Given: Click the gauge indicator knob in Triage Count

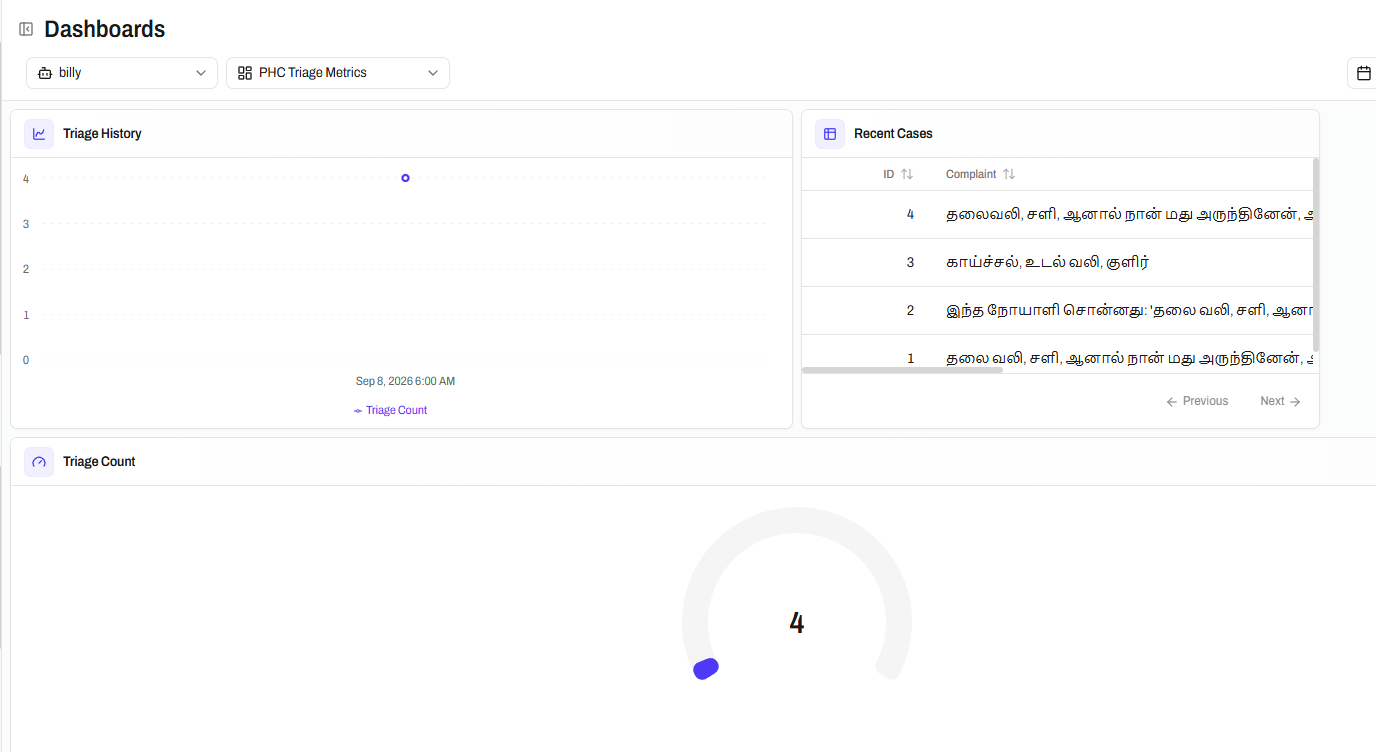Looking at the screenshot, I should point(706,669).
